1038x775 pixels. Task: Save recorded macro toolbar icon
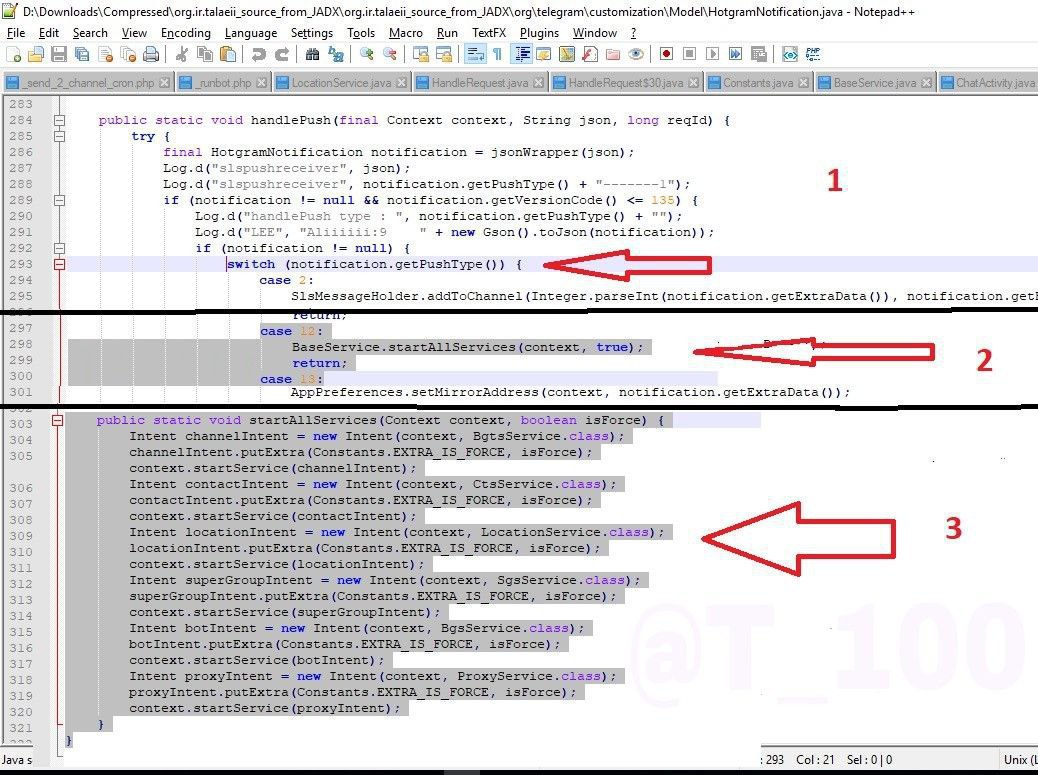coord(759,54)
